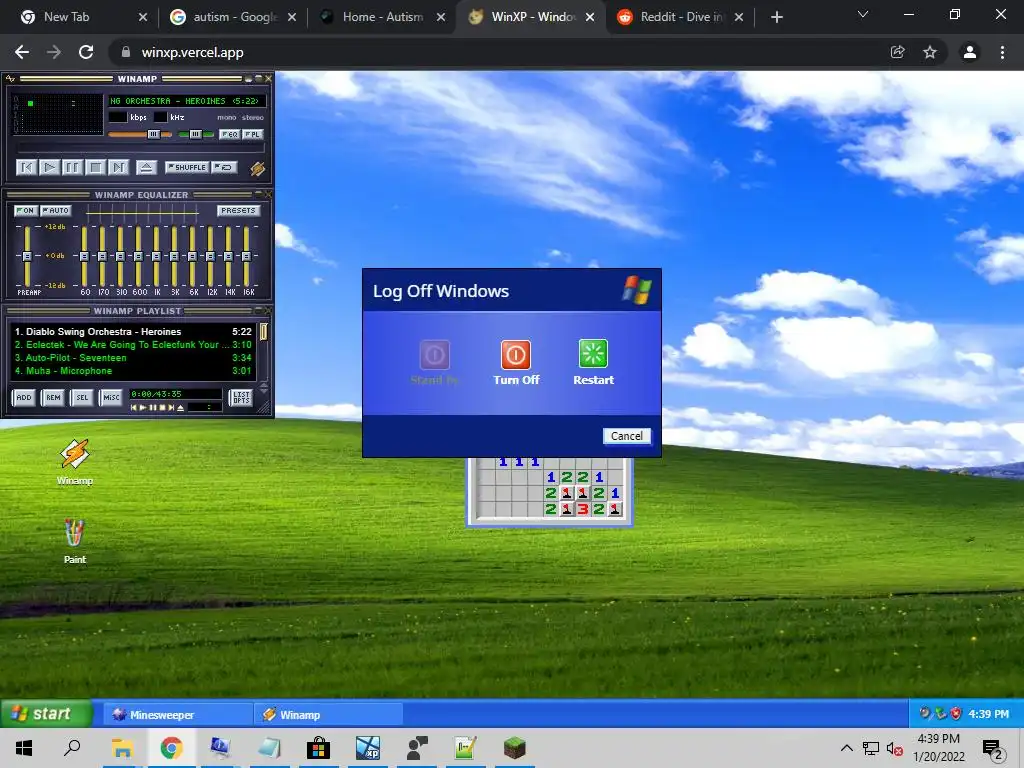
Task: Click the disabled Stand By icon
Action: point(434,355)
